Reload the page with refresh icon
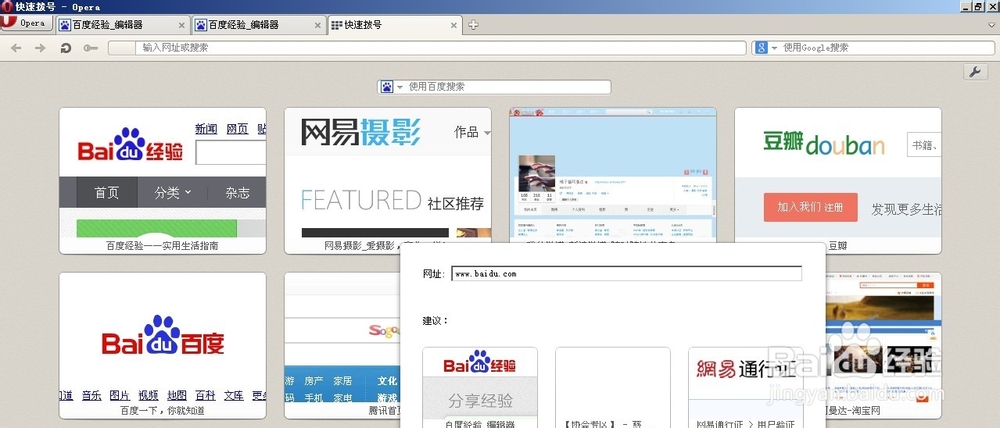The height and width of the screenshot is (428, 1000). (65, 48)
